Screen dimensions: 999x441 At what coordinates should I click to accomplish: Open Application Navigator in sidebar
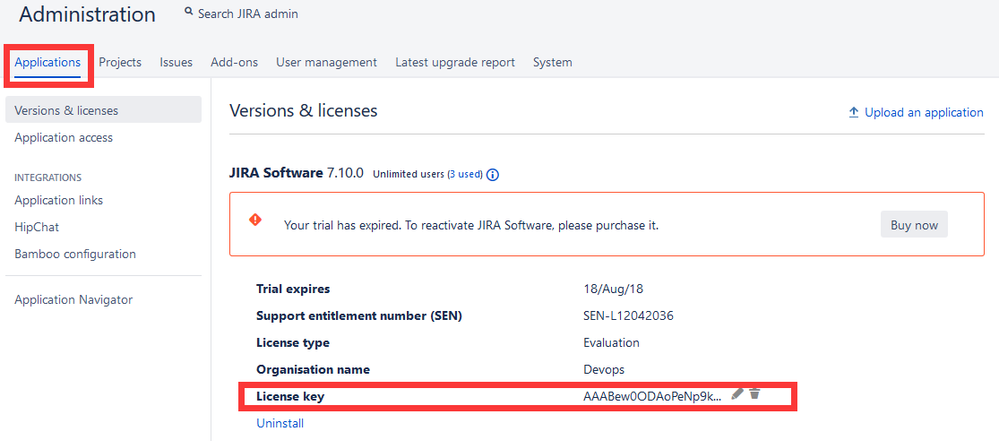(73, 300)
